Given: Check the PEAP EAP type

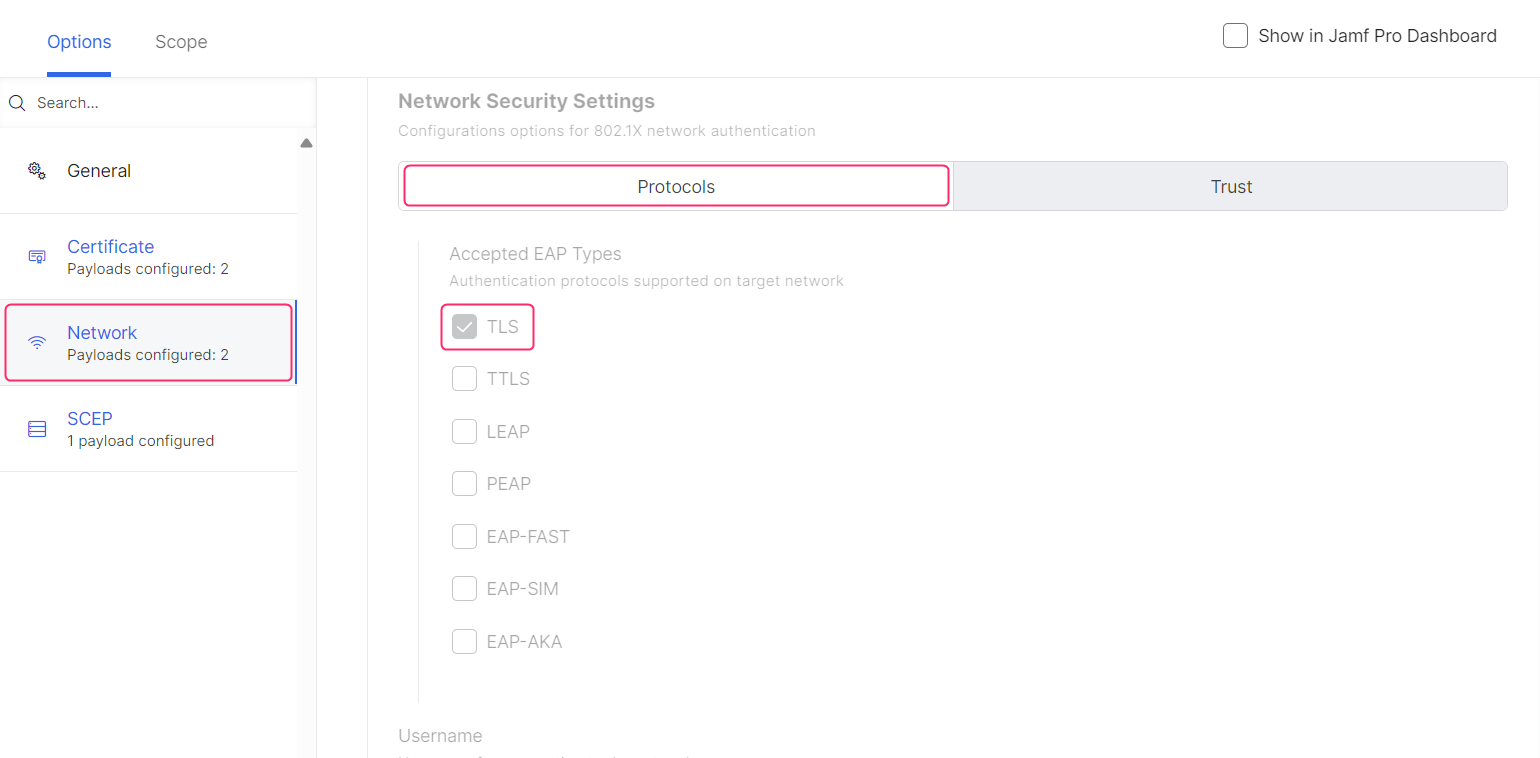Looking at the screenshot, I should click(x=464, y=484).
